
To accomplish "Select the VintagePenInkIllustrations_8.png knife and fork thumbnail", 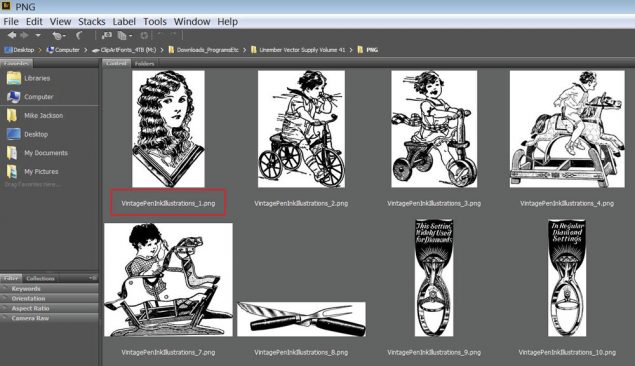I will point(301,319).
